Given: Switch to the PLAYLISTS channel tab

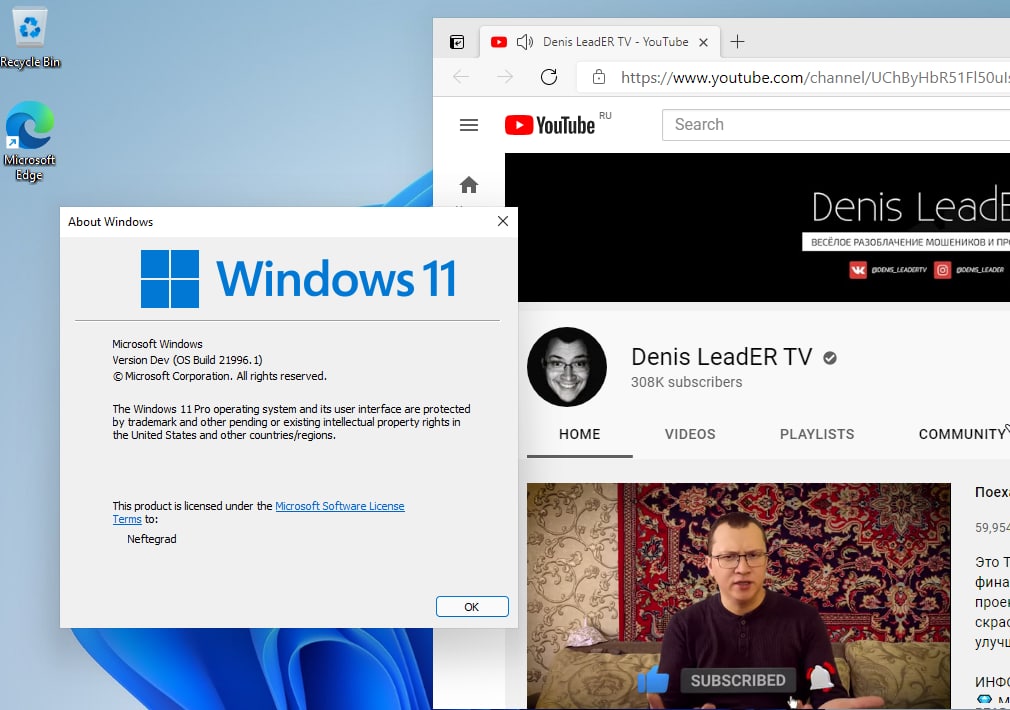Looking at the screenshot, I should (817, 434).
